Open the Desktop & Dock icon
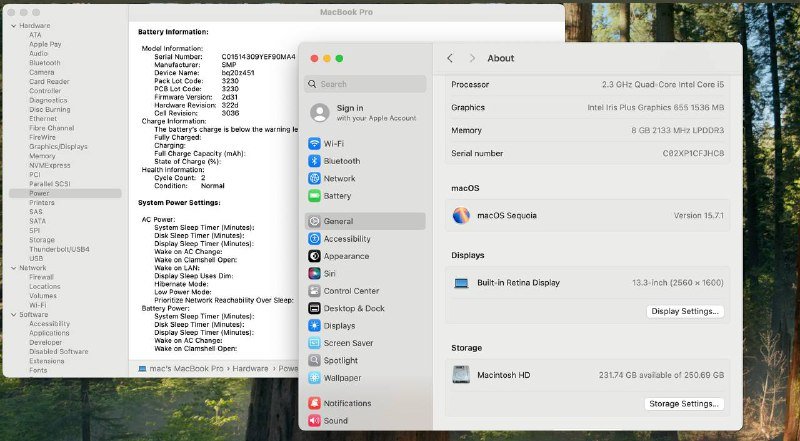 pos(314,308)
